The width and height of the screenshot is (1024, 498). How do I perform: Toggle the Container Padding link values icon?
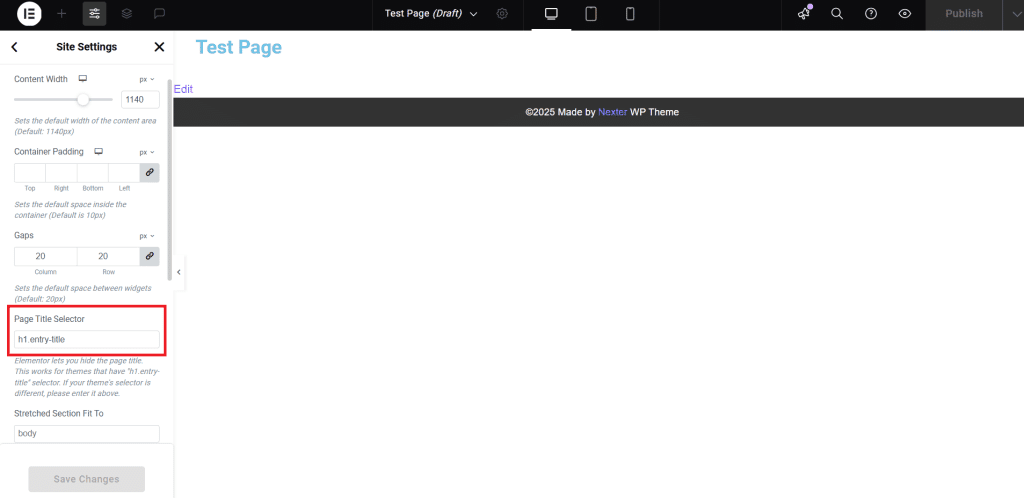(x=149, y=172)
